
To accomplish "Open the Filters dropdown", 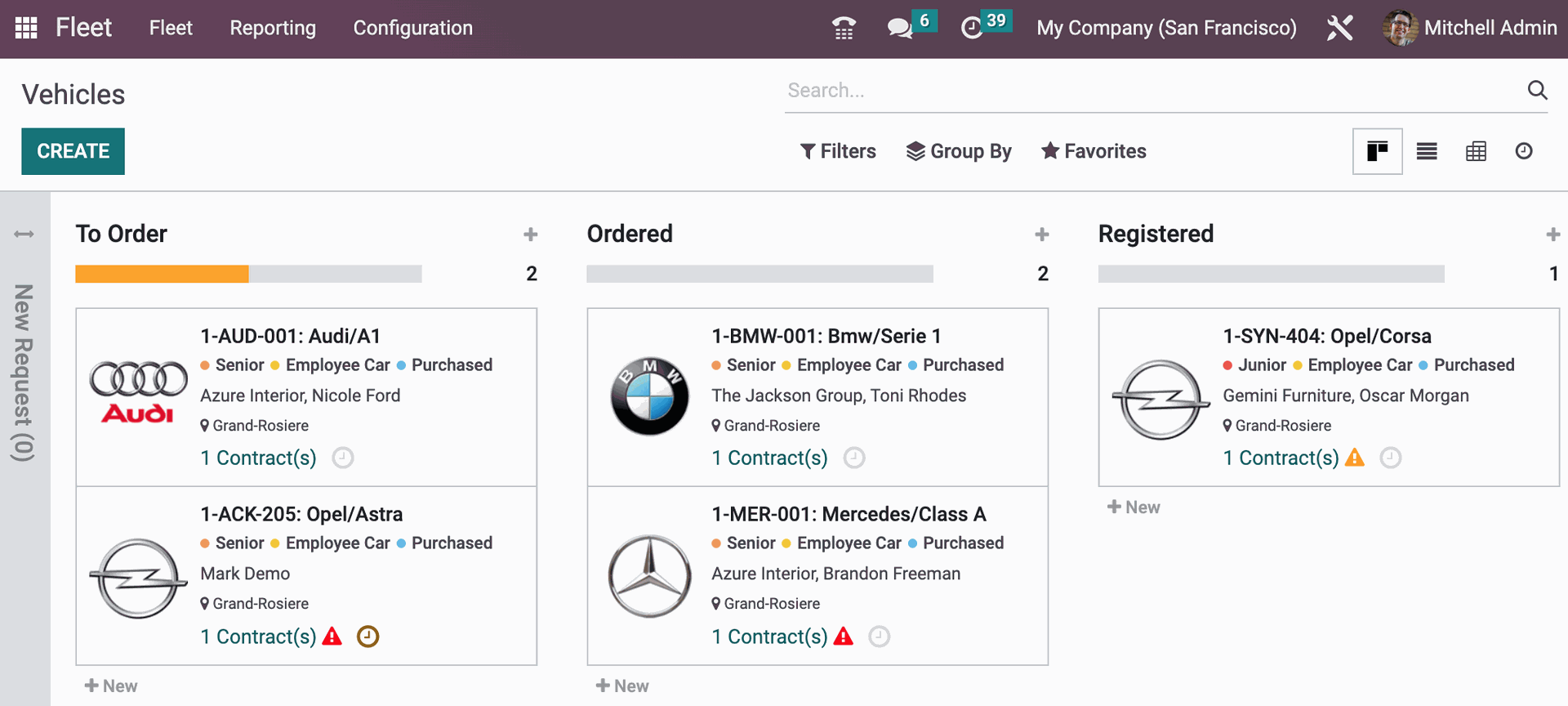I will pos(838,151).
